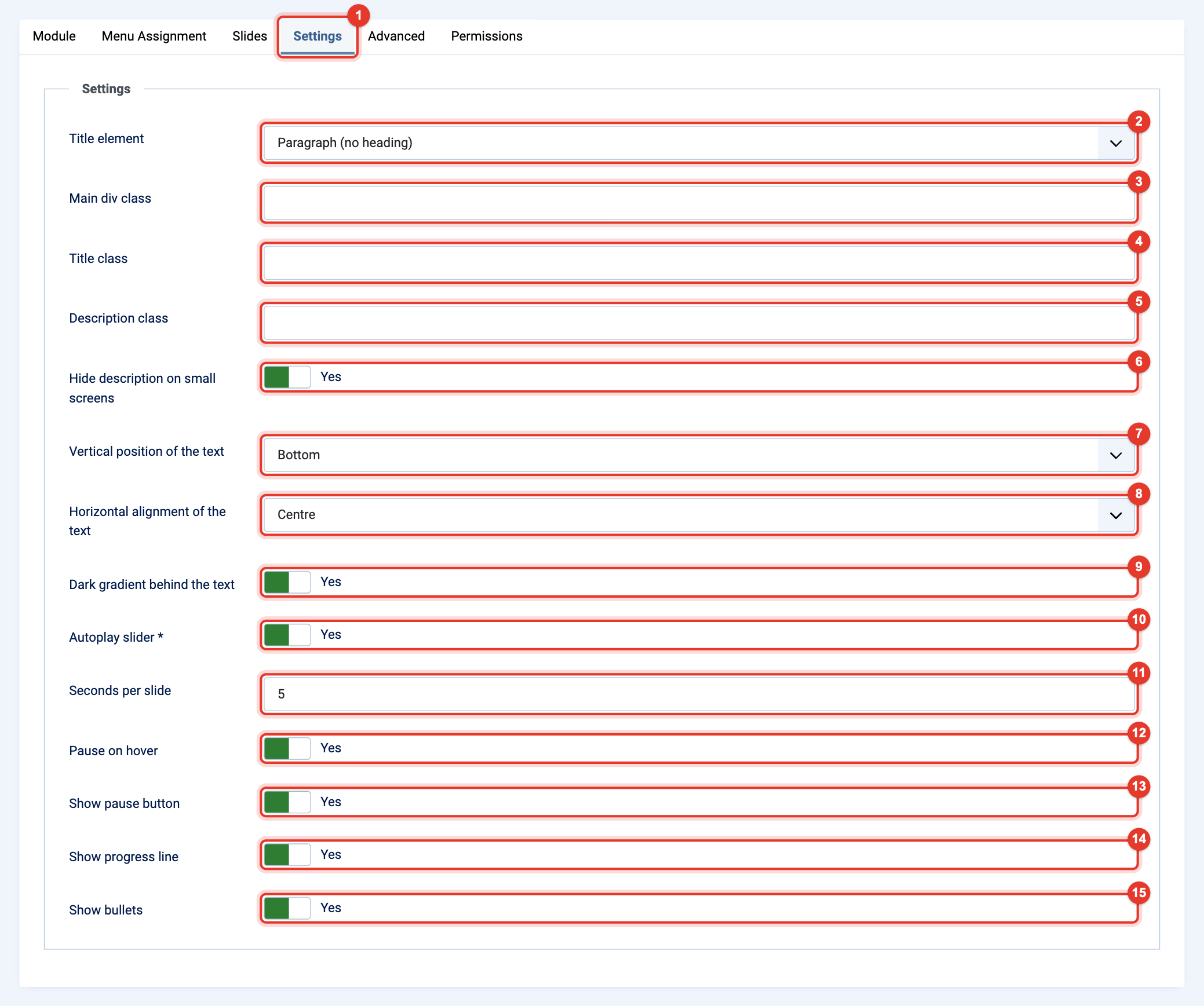The width and height of the screenshot is (1204, 1006).
Task: Click the Seconds per slide field
Action: [699, 694]
